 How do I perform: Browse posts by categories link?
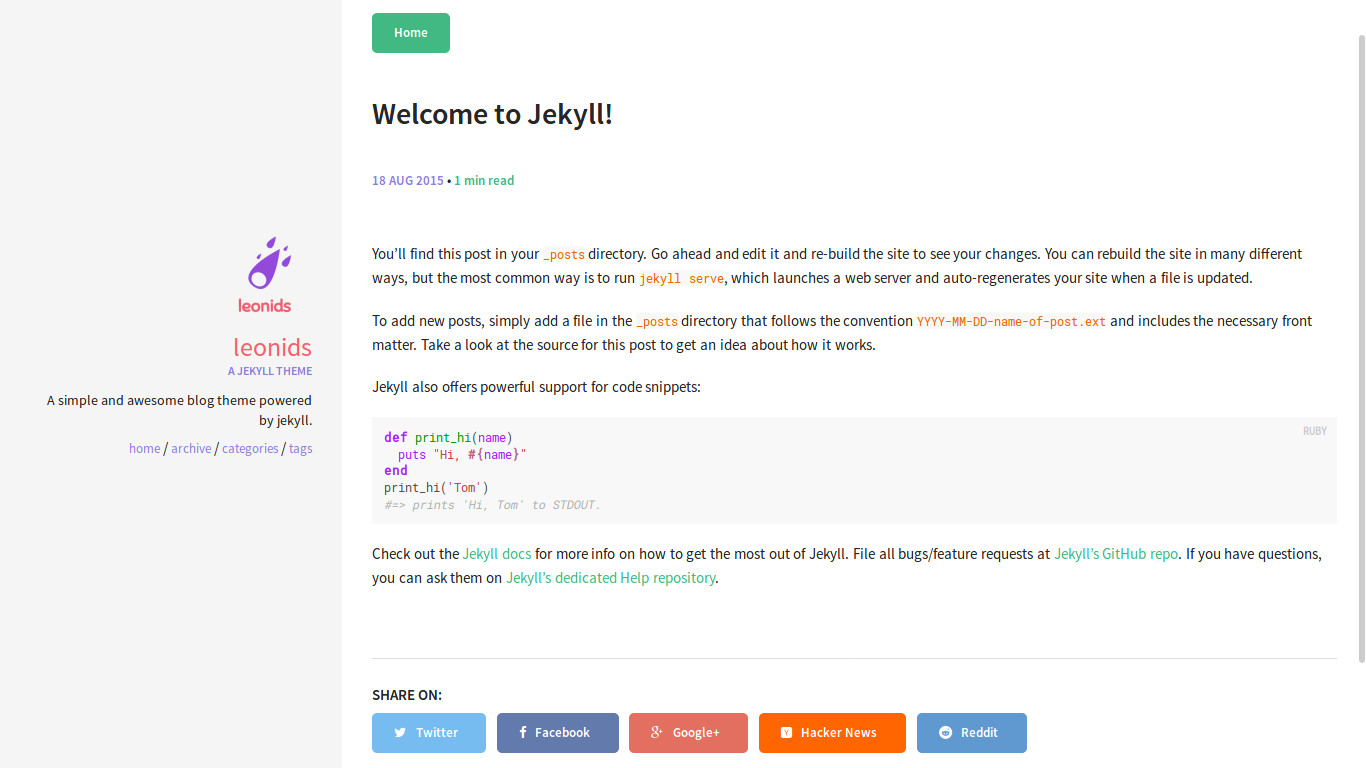pyautogui.click(x=250, y=448)
